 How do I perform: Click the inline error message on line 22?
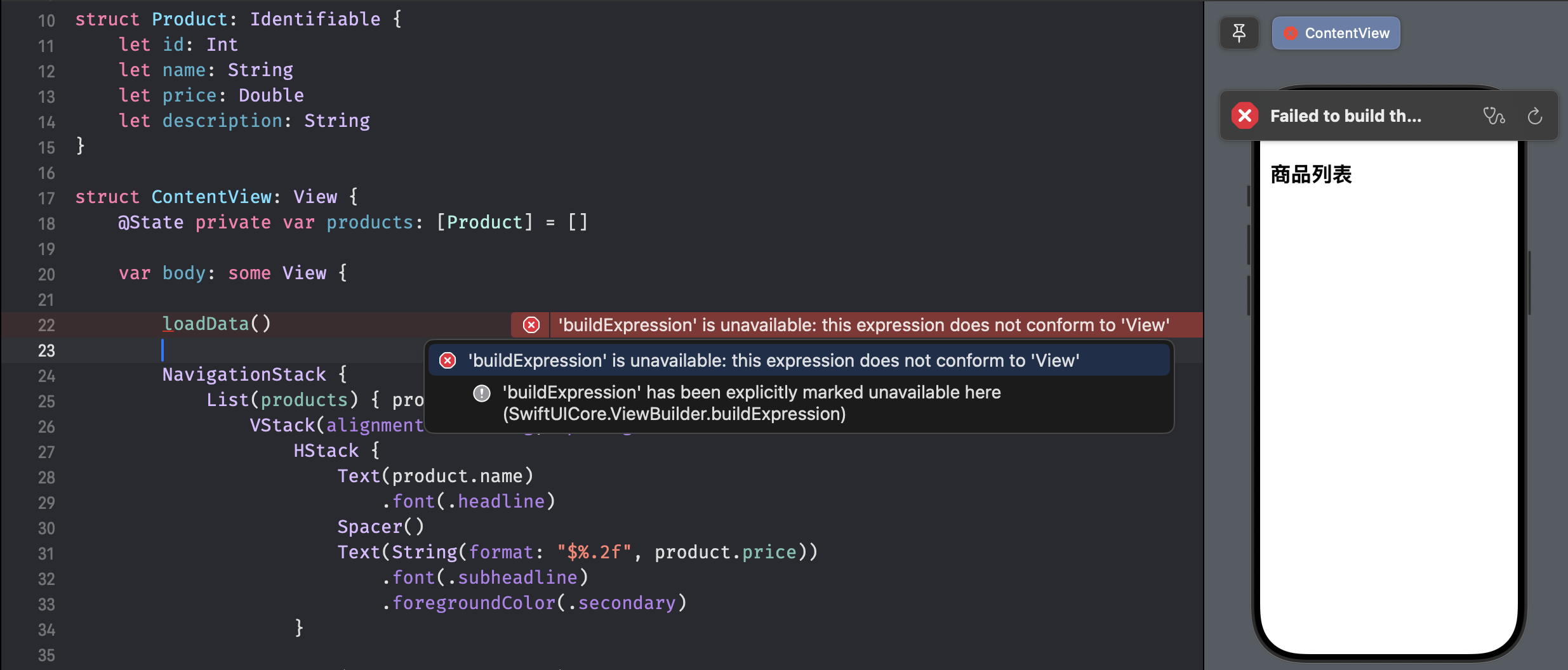863,325
